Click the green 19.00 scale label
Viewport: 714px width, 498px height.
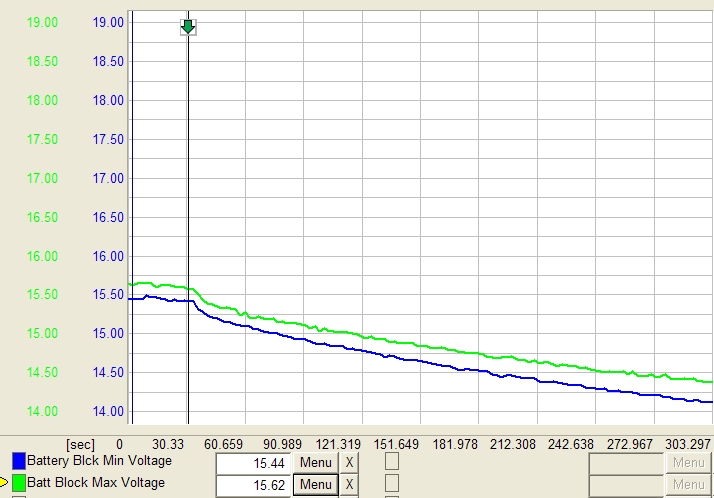42,22
